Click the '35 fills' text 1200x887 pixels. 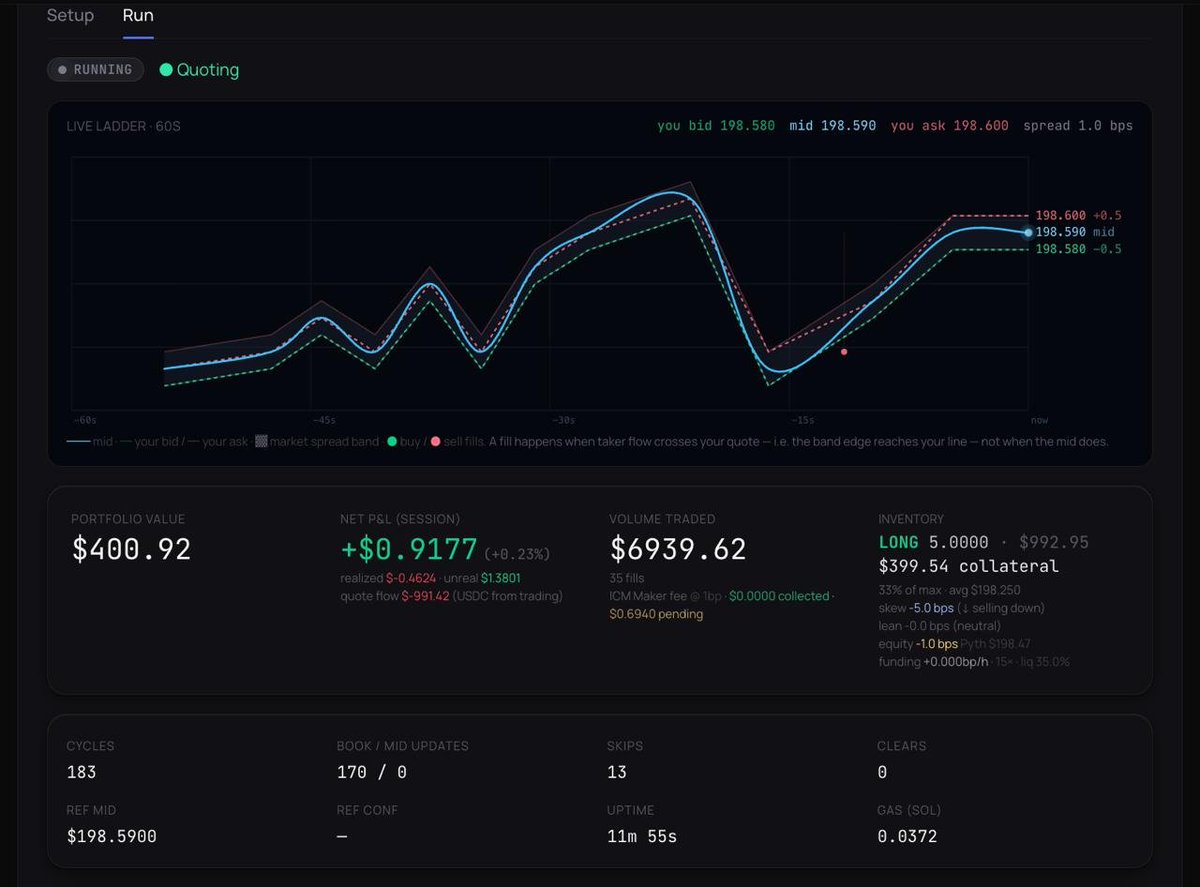pos(626,578)
